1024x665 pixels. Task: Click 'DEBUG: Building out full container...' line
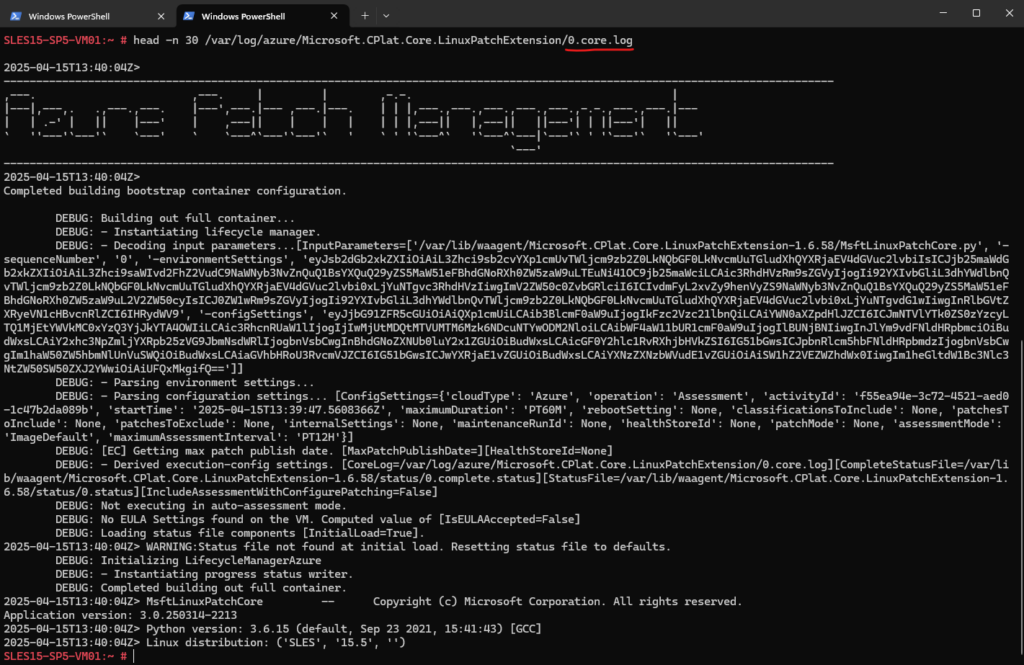pyautogui.click(x=175, y=218)
